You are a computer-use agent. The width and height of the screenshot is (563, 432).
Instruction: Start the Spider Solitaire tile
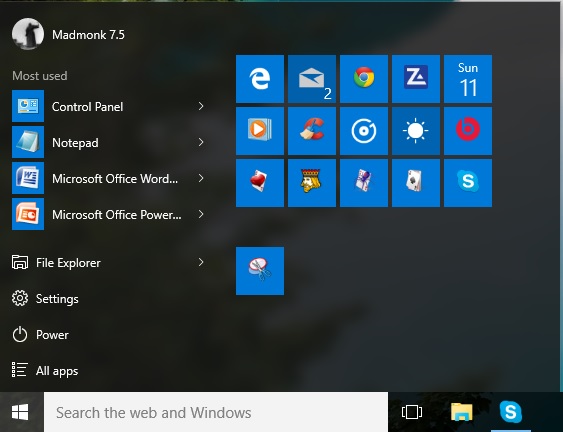pyautogui.click(x=364, y=183)
